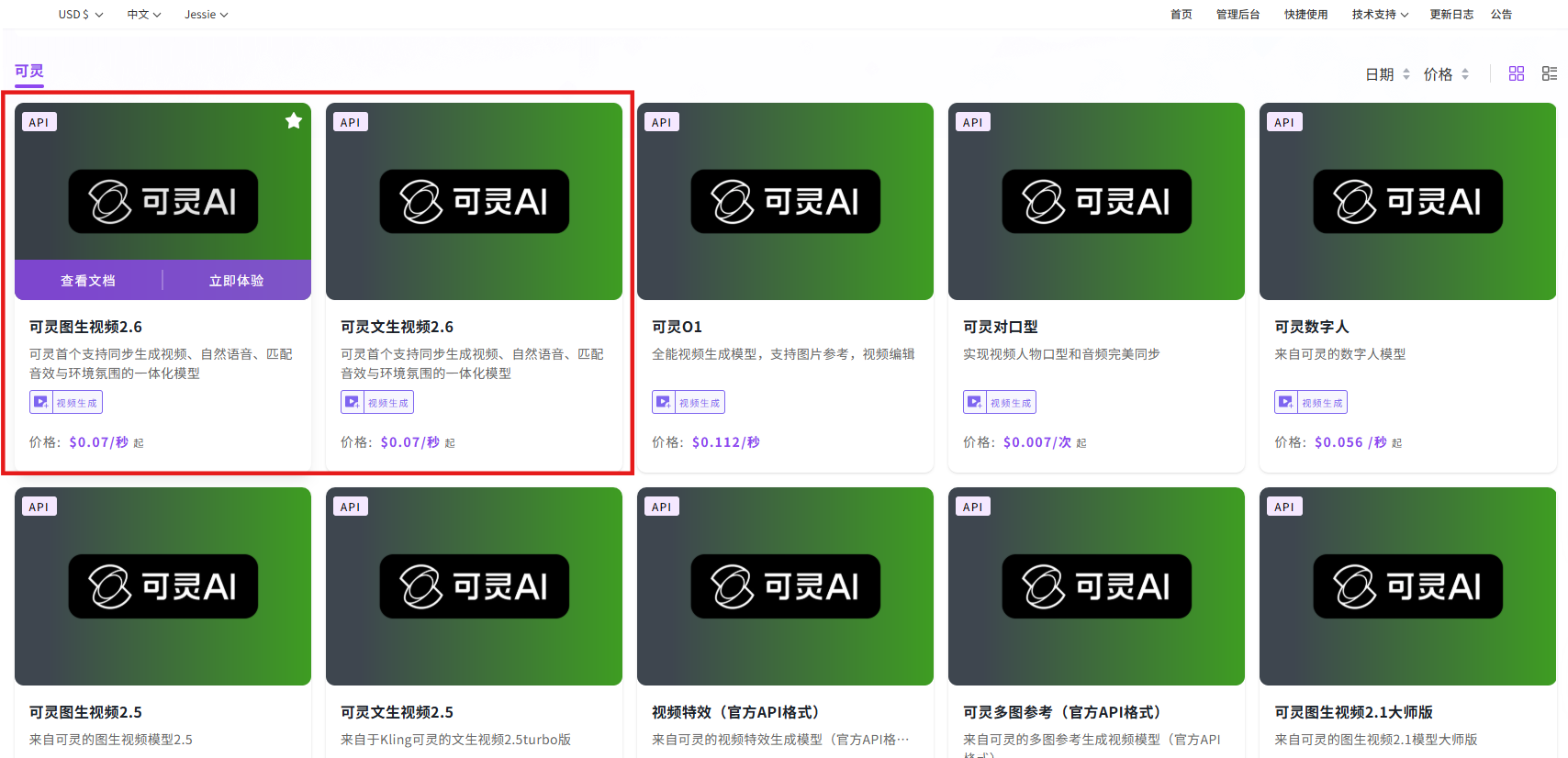This screenshot has width=1568, height=758.
Task: Sort models by 价格
Action: click(1446, 74)
